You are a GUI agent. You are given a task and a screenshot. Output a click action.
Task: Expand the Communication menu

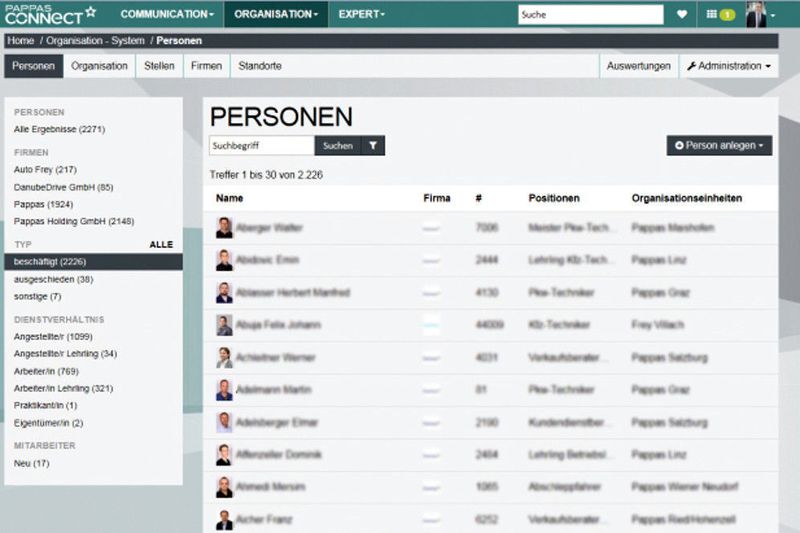pyautogui.click(x=167, y=14)
